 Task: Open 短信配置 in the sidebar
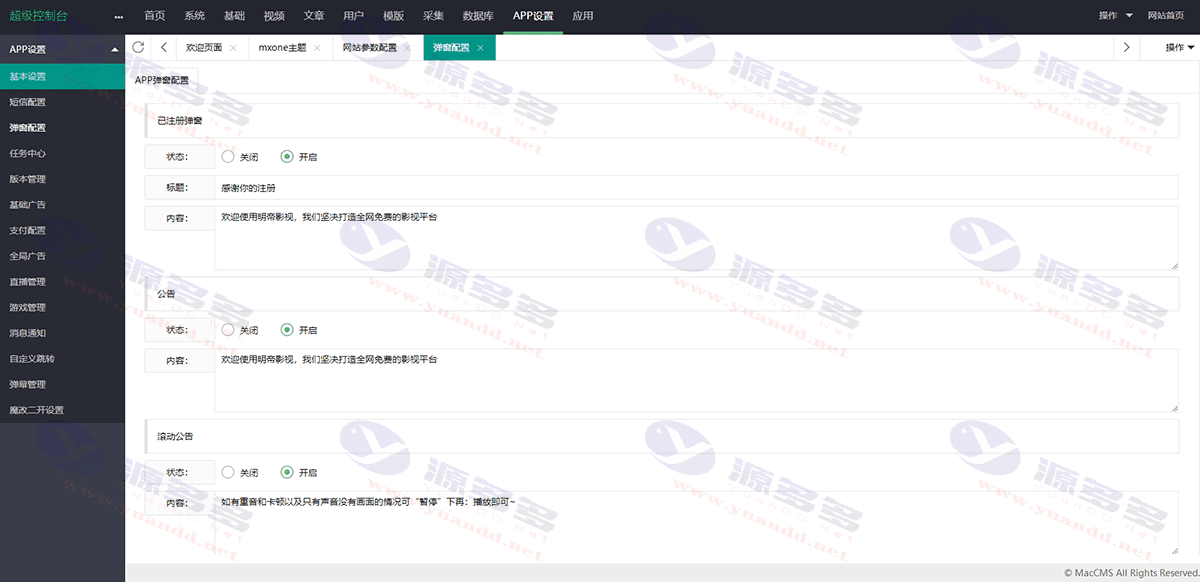(62, 102)
